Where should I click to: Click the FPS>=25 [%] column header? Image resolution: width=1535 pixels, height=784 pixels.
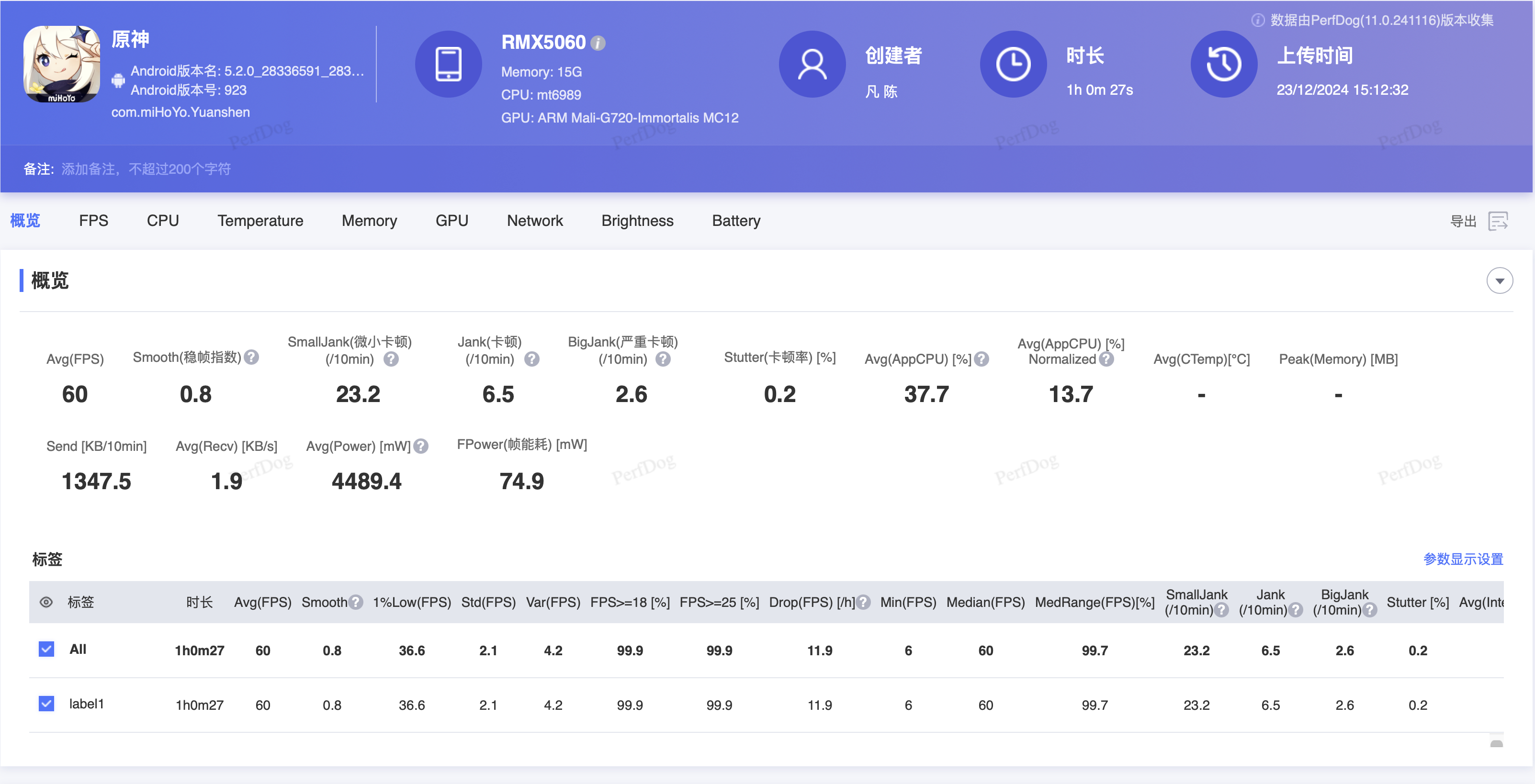719,602
